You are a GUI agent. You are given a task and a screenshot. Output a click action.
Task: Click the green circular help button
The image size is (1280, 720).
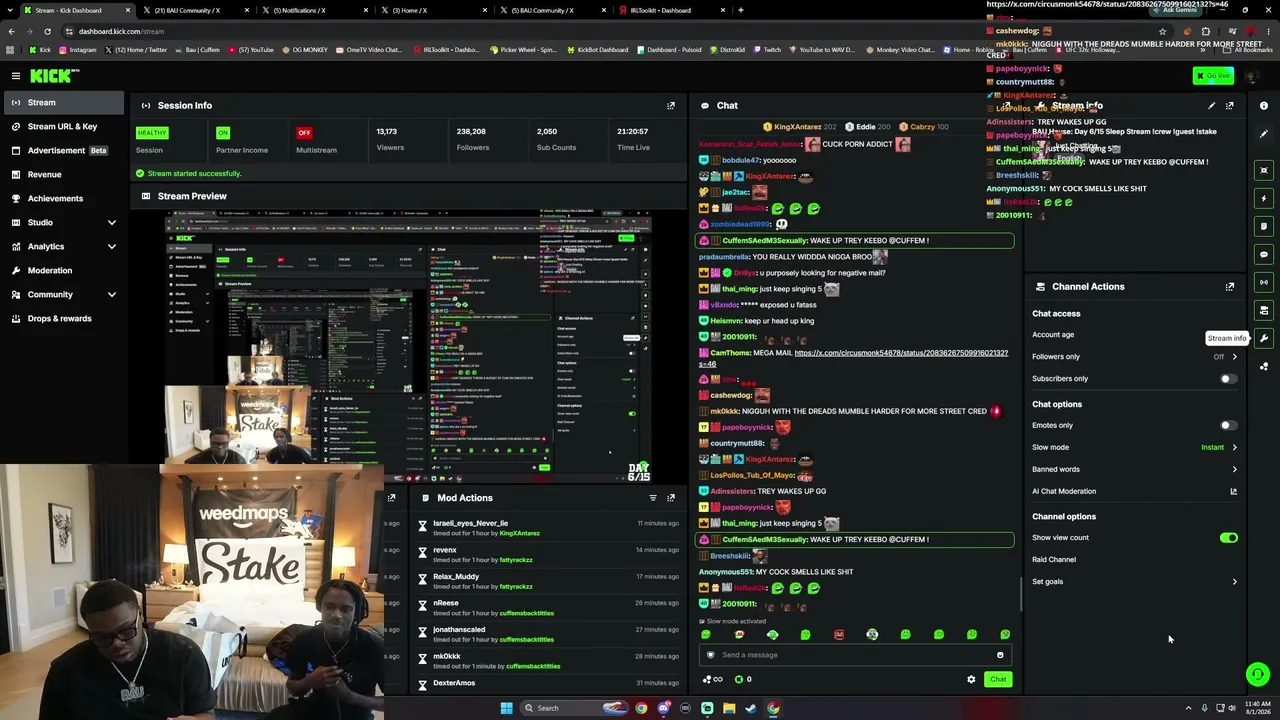point(1258,675)
